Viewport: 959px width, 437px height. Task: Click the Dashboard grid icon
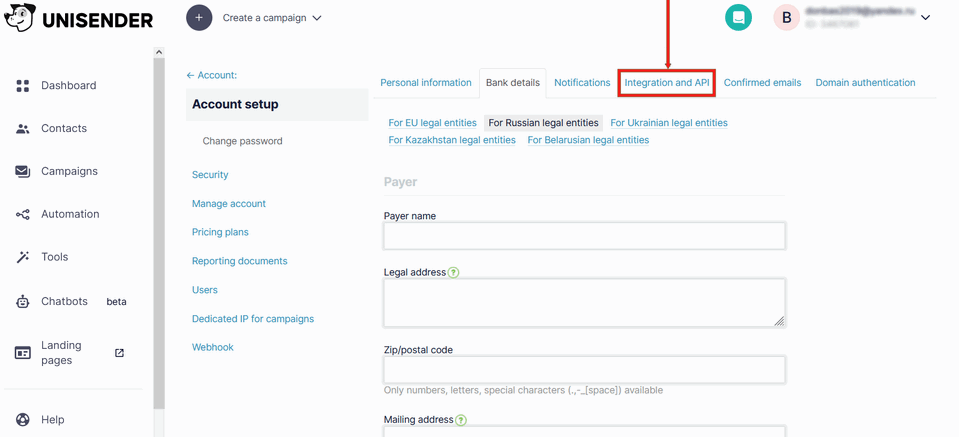[x=23, y=86]
